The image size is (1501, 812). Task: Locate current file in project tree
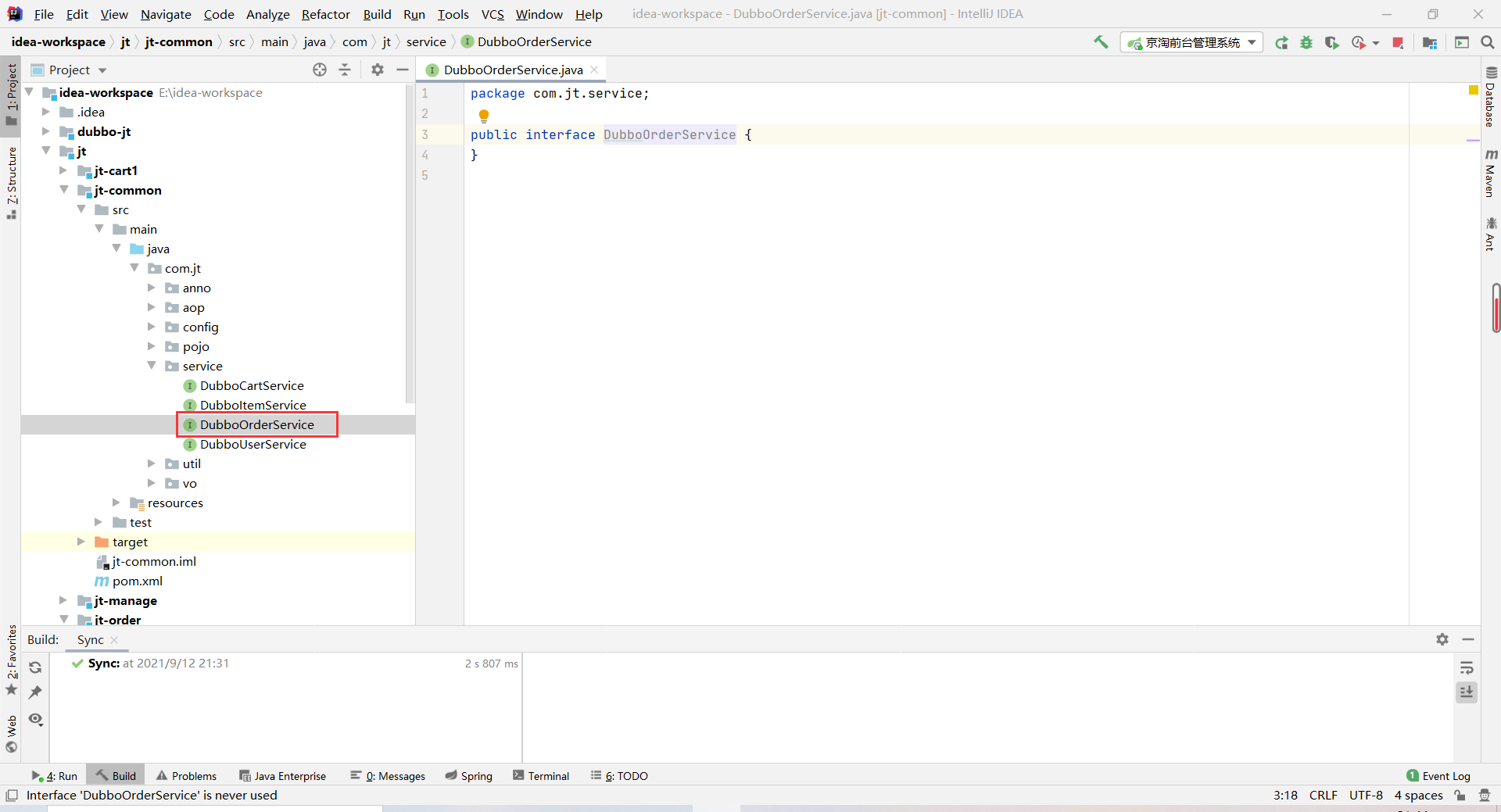[320, 70]
